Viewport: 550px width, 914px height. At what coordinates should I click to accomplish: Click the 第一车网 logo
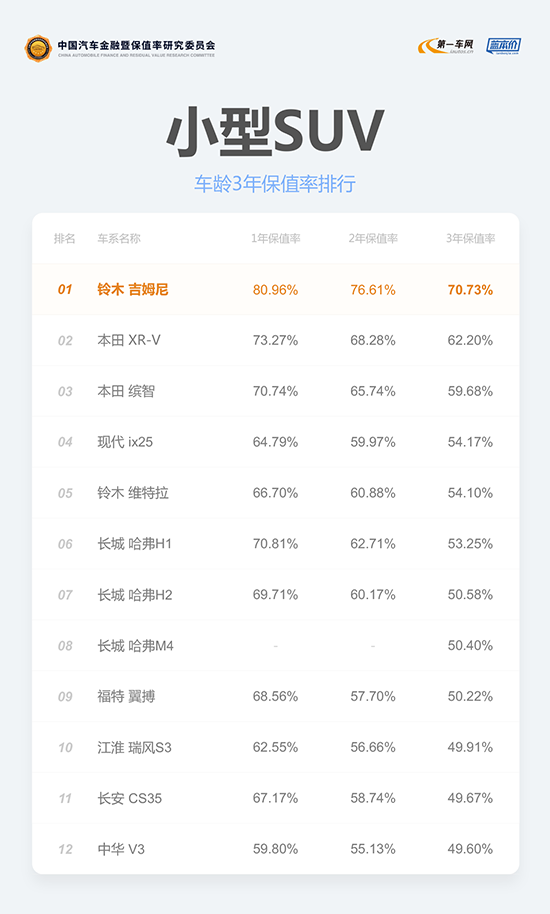tap(446, 47)
